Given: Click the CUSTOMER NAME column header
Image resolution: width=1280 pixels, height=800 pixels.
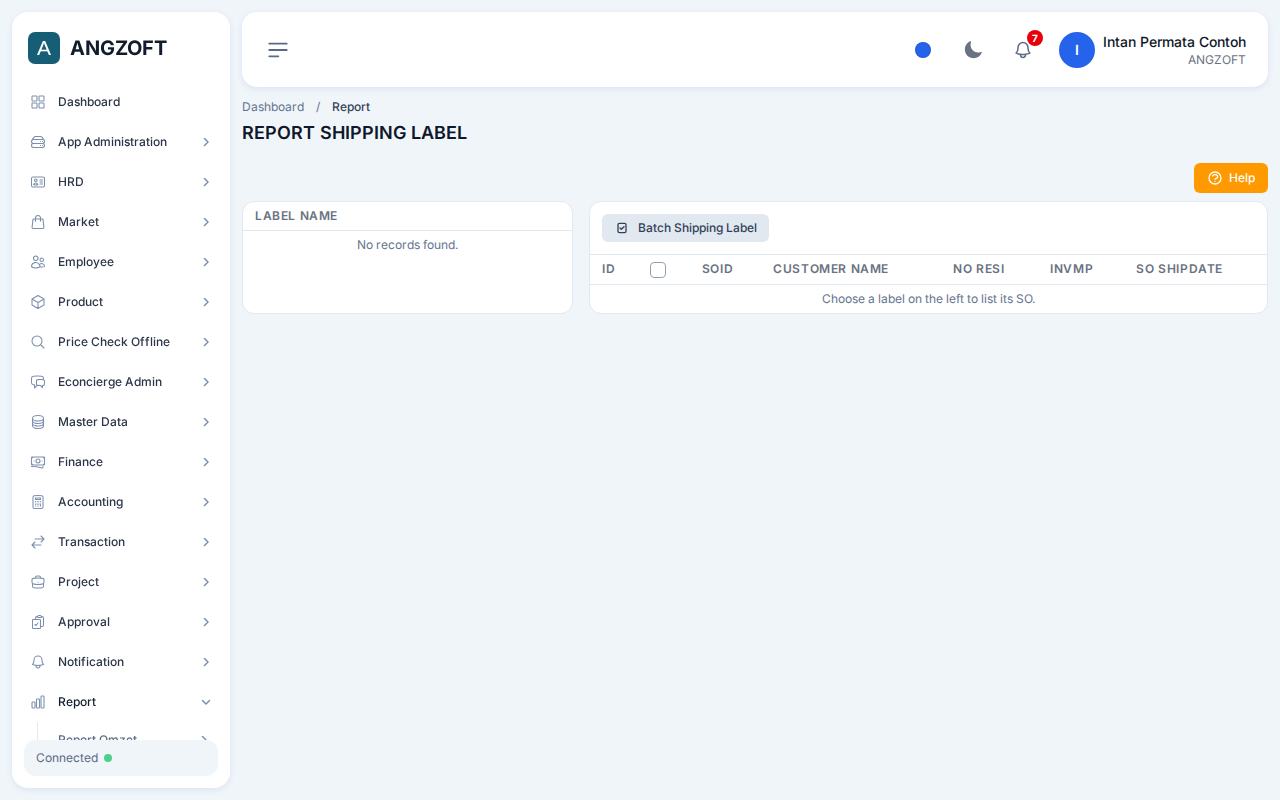Looking at the screenshot, I should (830, 269).
